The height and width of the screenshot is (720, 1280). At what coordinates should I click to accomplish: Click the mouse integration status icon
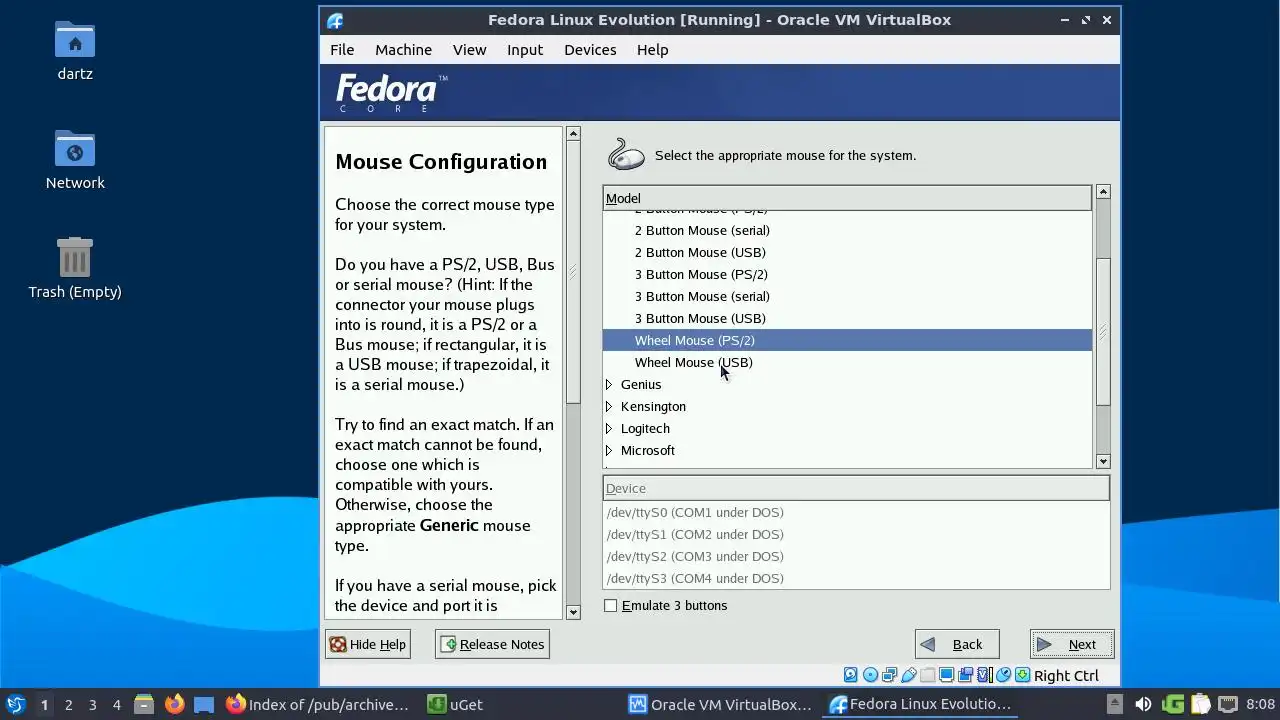pyautogui.click(x=1004, y=675)
